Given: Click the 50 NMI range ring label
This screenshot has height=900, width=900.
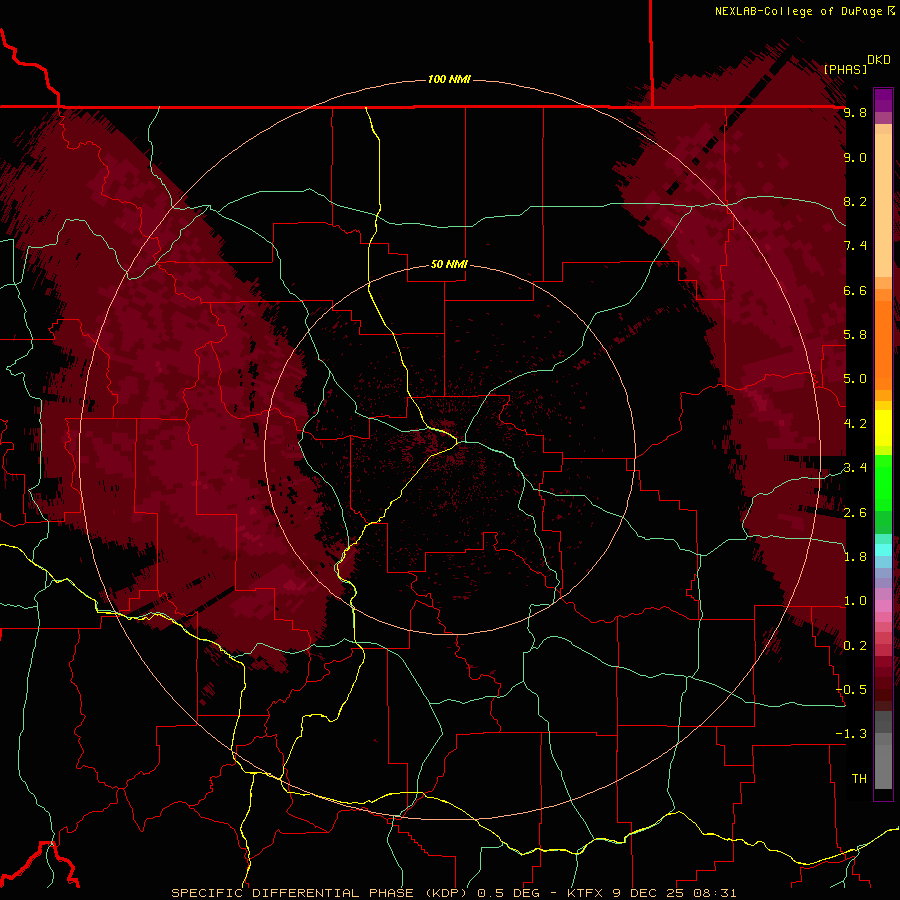Looking at the screenshot, I should [449, 264].
